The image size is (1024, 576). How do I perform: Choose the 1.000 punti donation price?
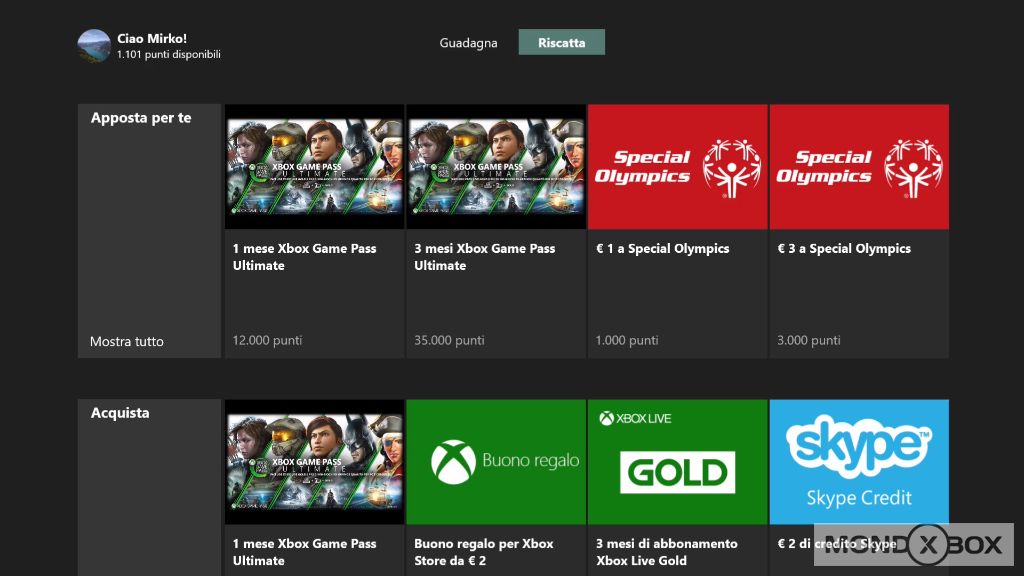tap(627, 341)
